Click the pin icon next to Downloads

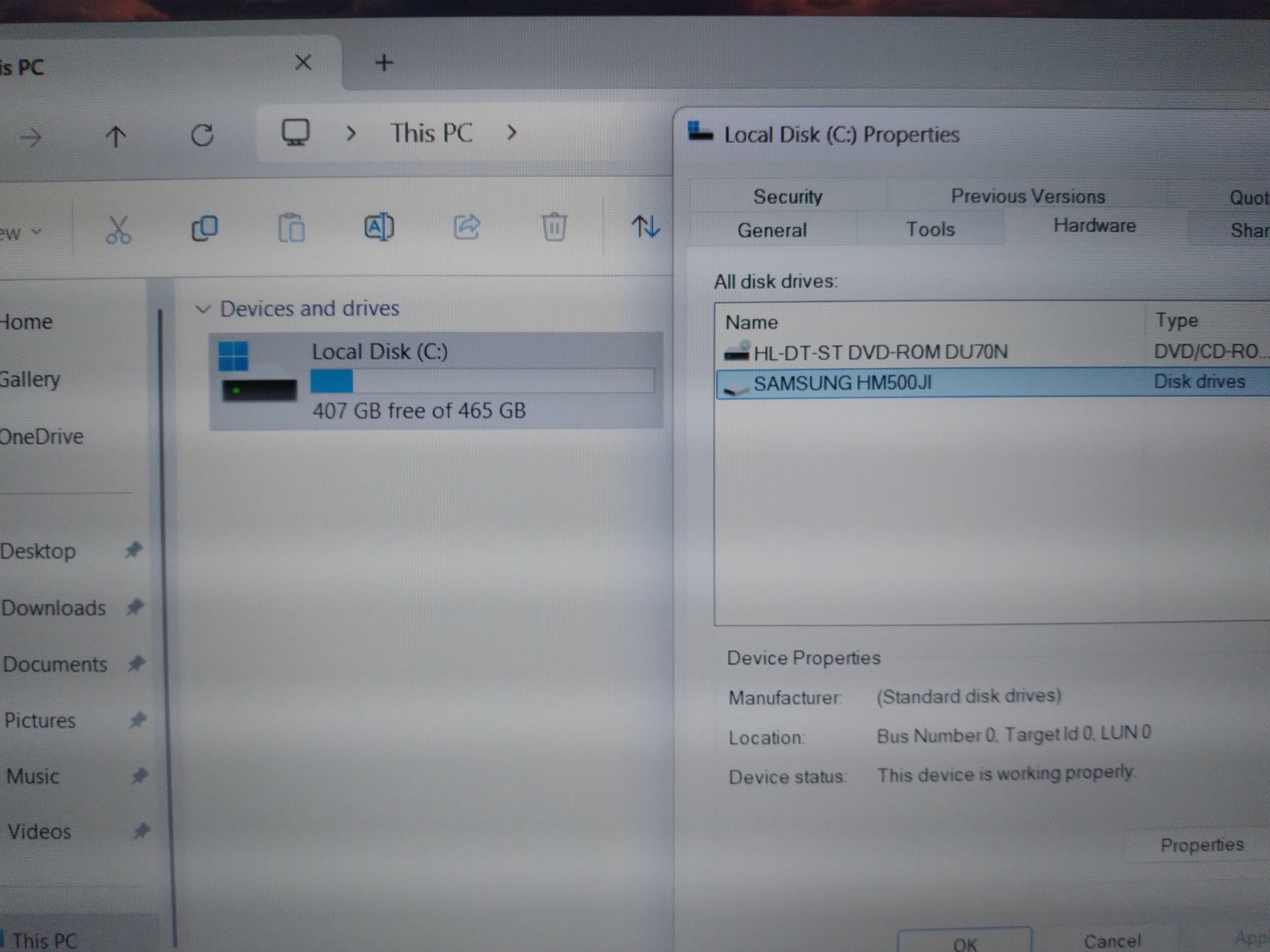click(x=135, y=607)
